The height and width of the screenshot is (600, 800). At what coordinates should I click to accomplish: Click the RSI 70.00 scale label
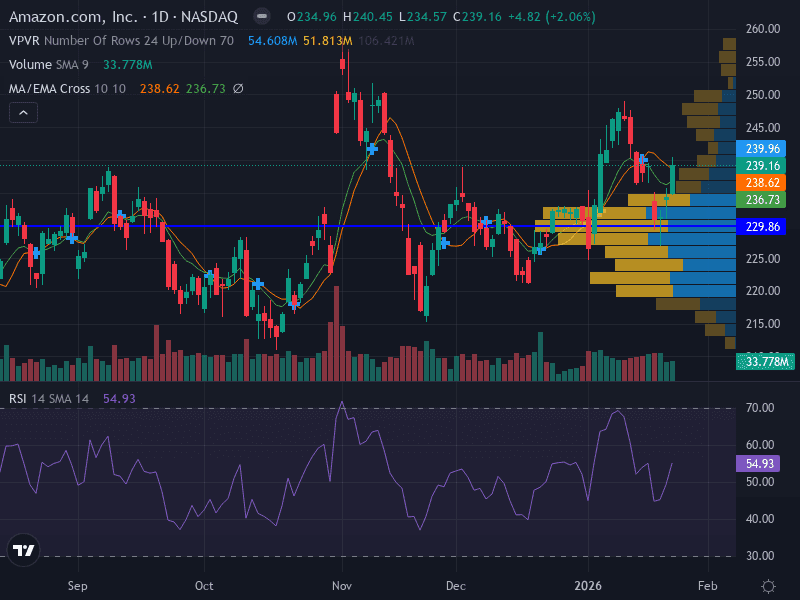tap(760, 408)
